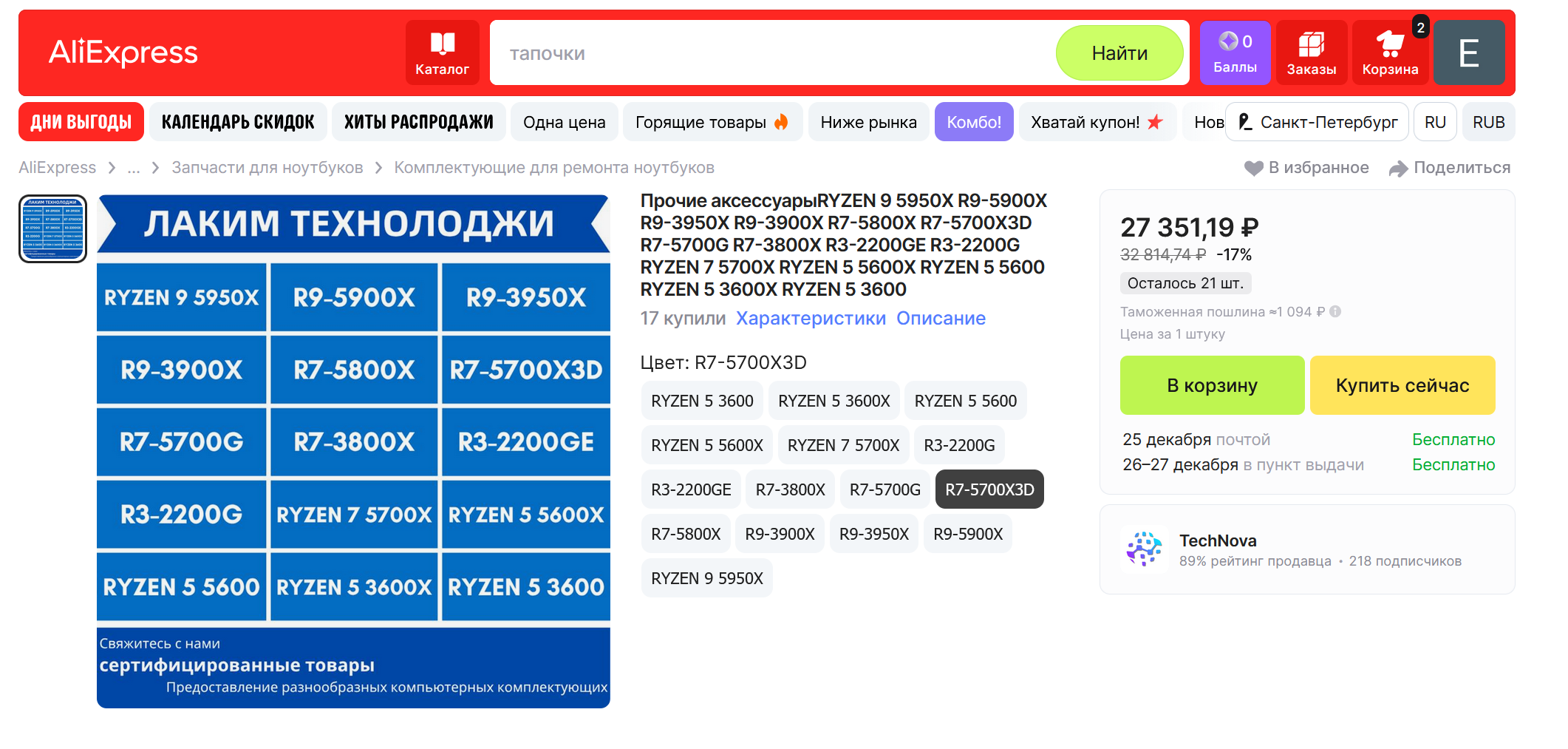Open the TechNova seller store name
This screenshot has height=749, width=1568.
tap(1218, 540)
